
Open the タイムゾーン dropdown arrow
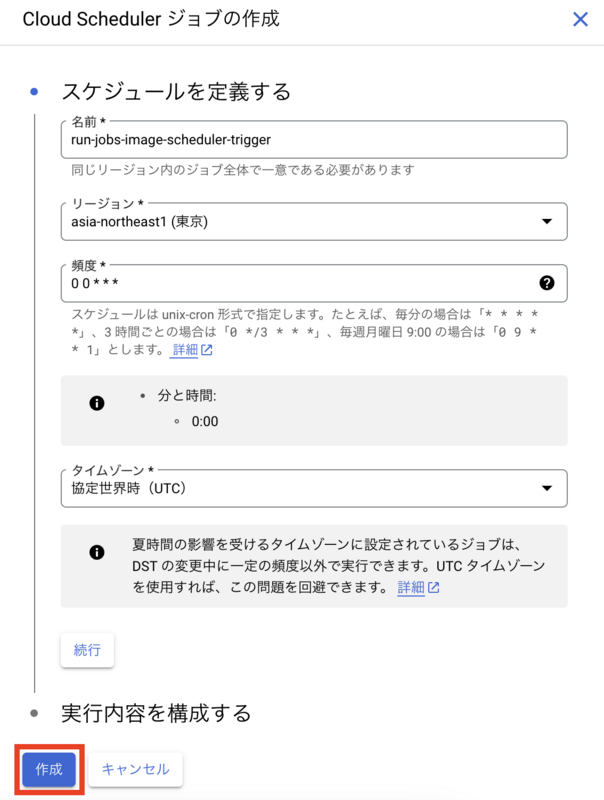[546, 488]
